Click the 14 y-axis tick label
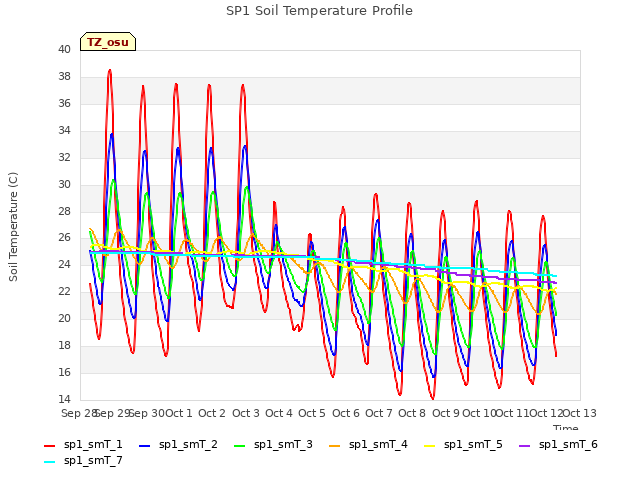The height and width of the screenshot is (480, 640). [x=64, y=400]
